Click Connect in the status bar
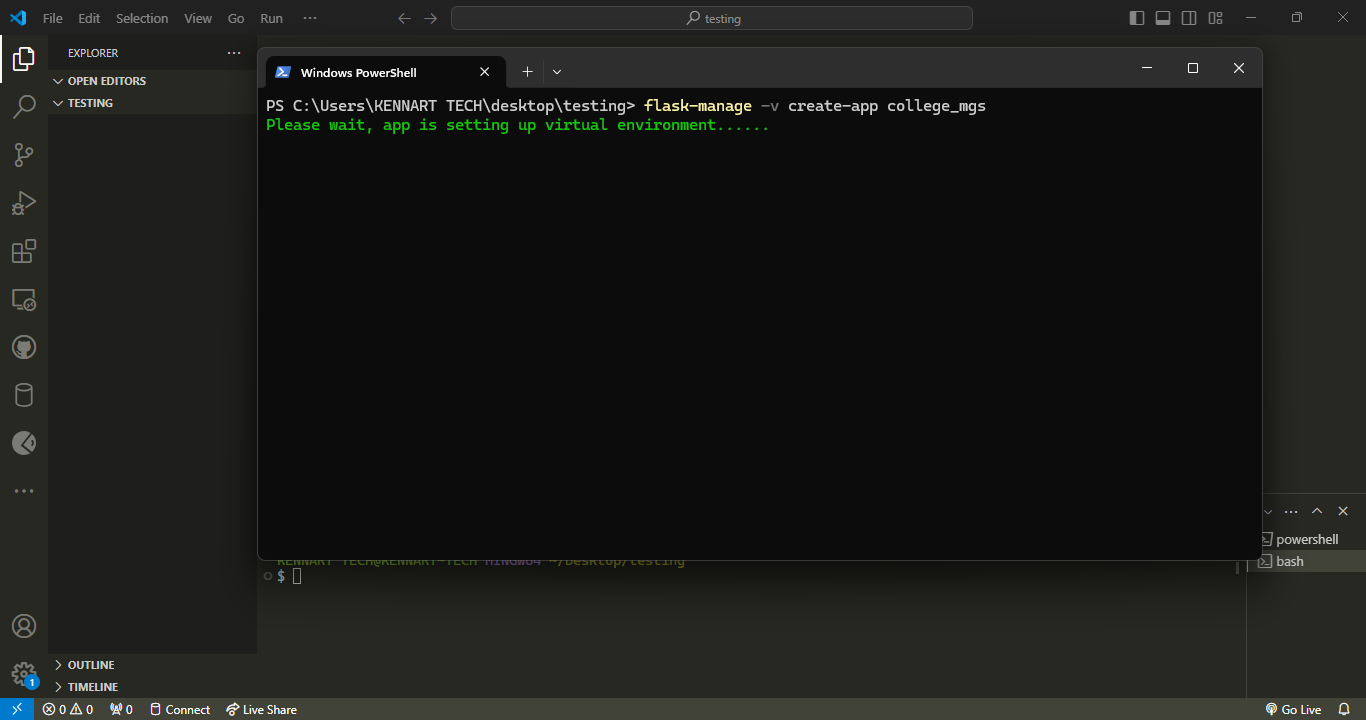 180,709
